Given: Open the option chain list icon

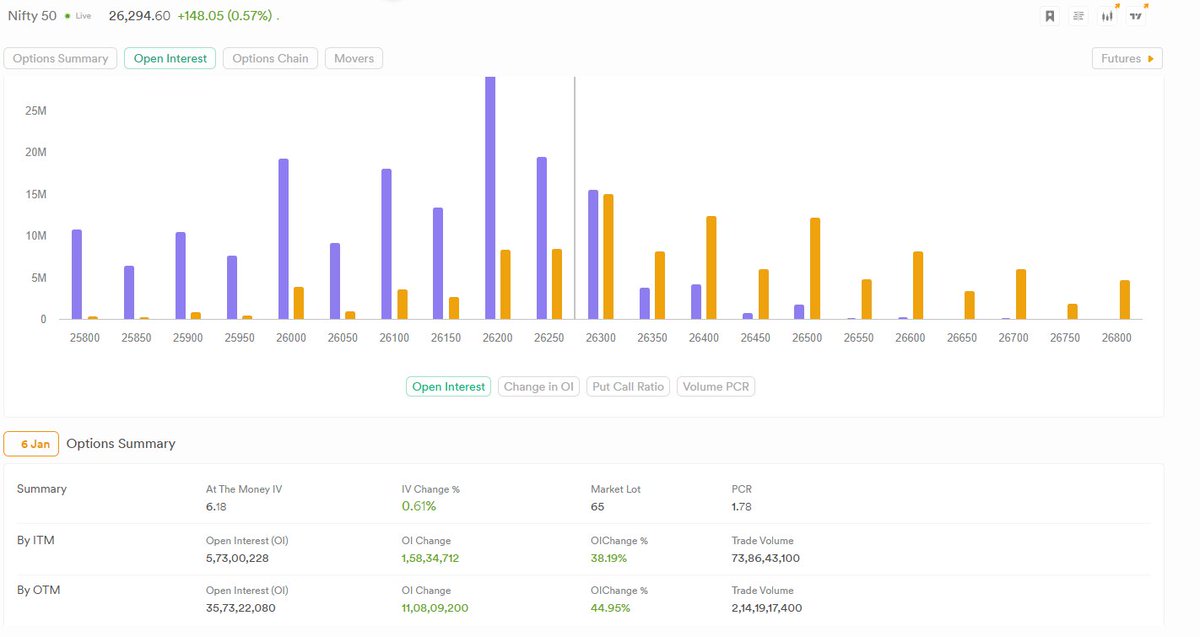Looking at the screenshot, I should [x=1079, y=16].
